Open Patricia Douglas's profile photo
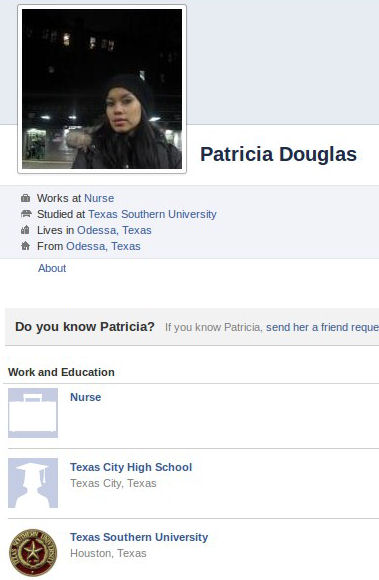 pyautogui.click(x=102, y=89)
